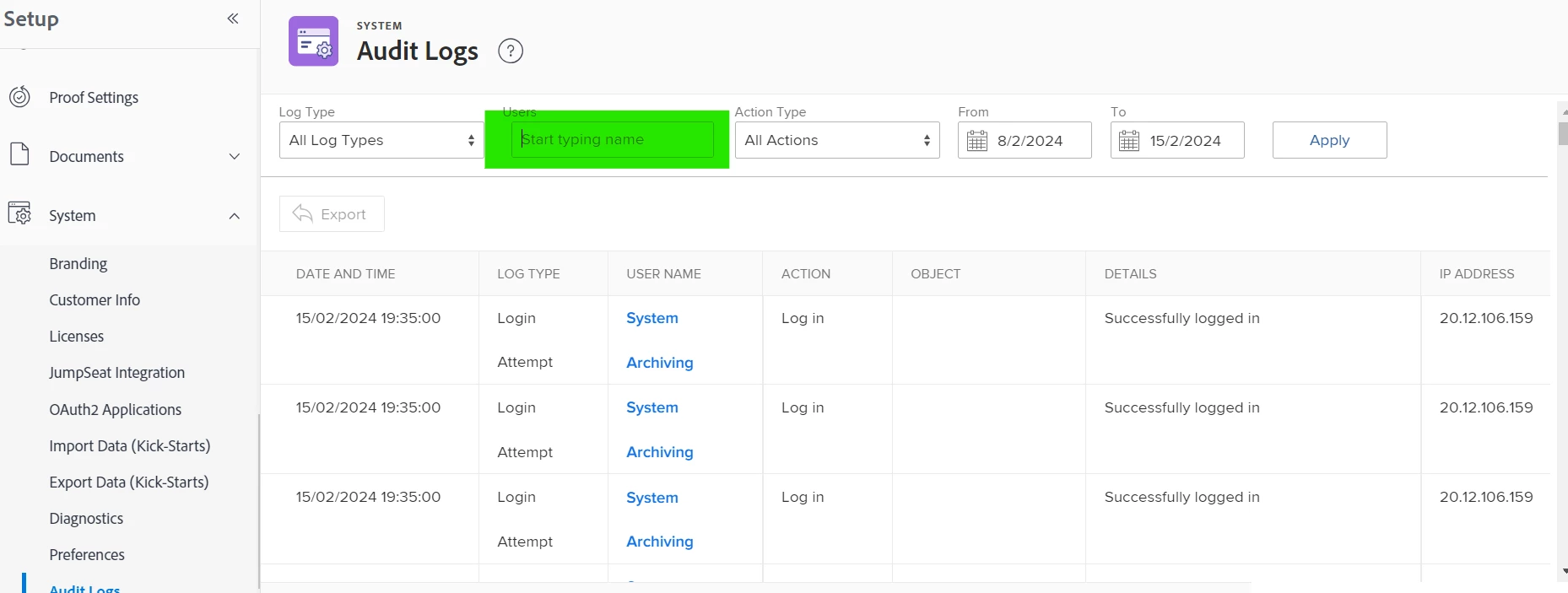This screenshot has height=593, width=1568.
Task: Click the System gear window icon
Action: (x=19, y=214)
